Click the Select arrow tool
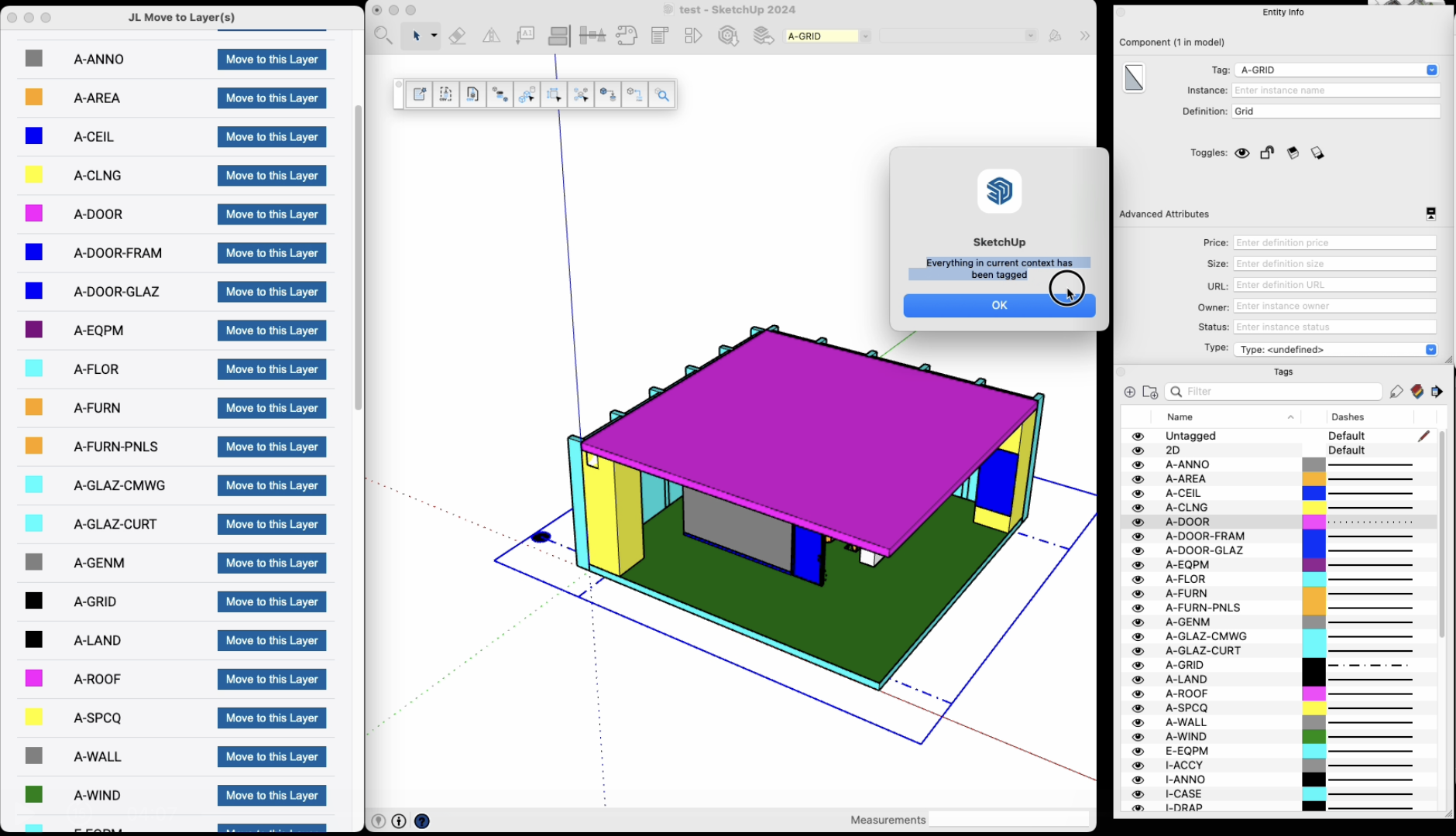1456x836 pixels. tap(416, 36)
